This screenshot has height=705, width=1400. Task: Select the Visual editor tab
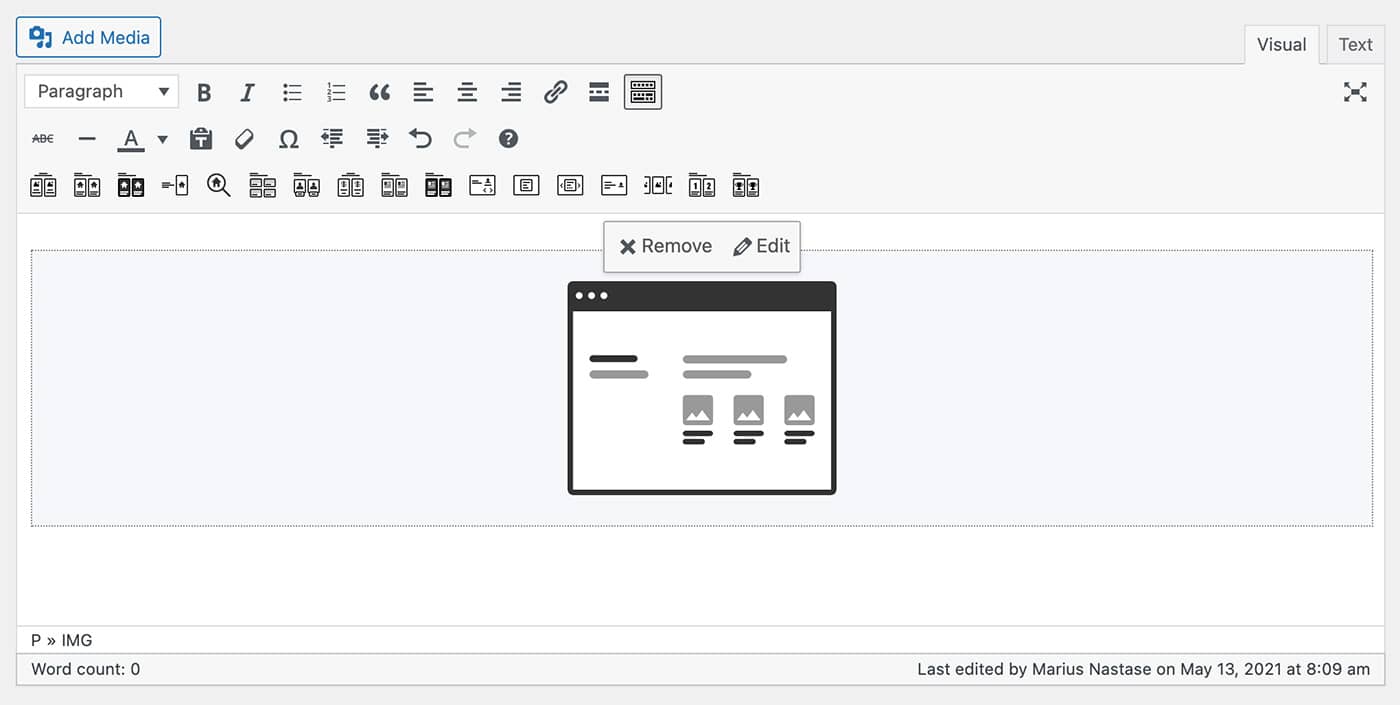coord(1281,44)
